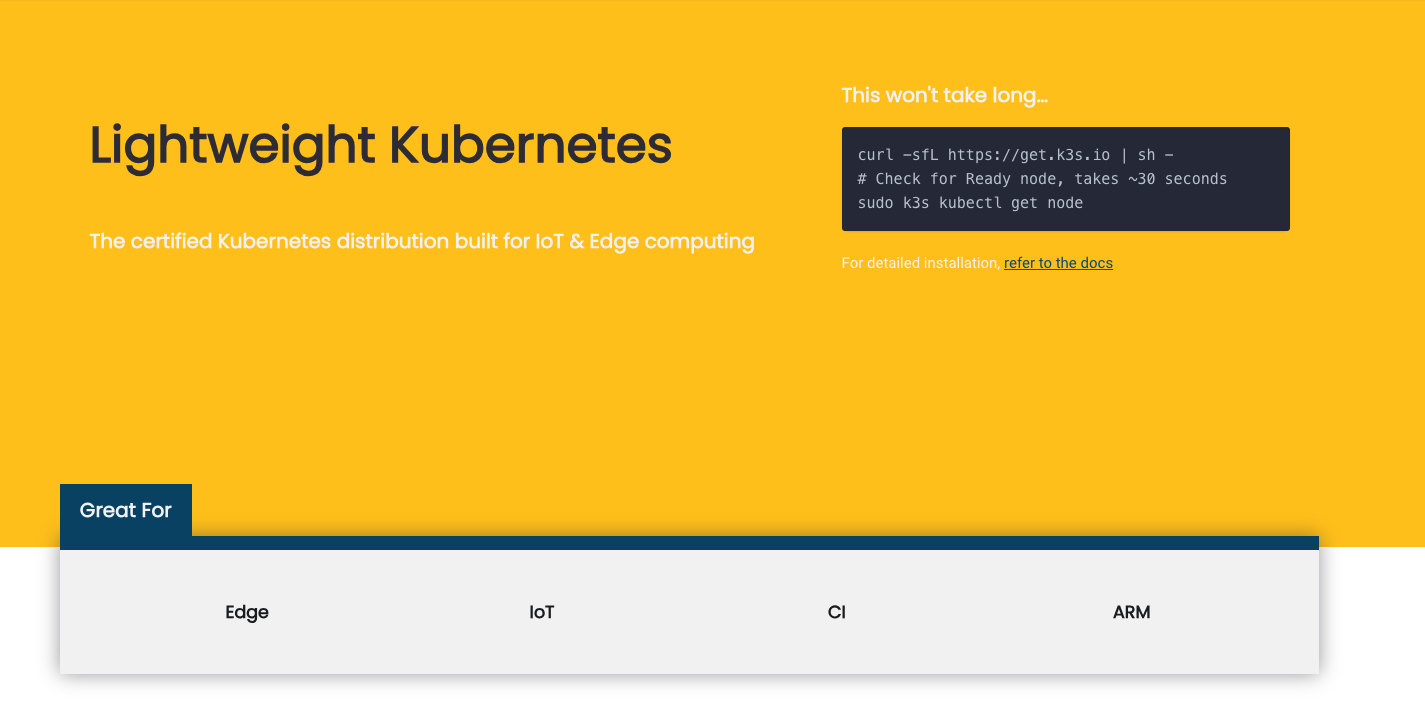Click the 'This won't take long…' heading
The image size is (1425, 722).
tap(945, 96)
